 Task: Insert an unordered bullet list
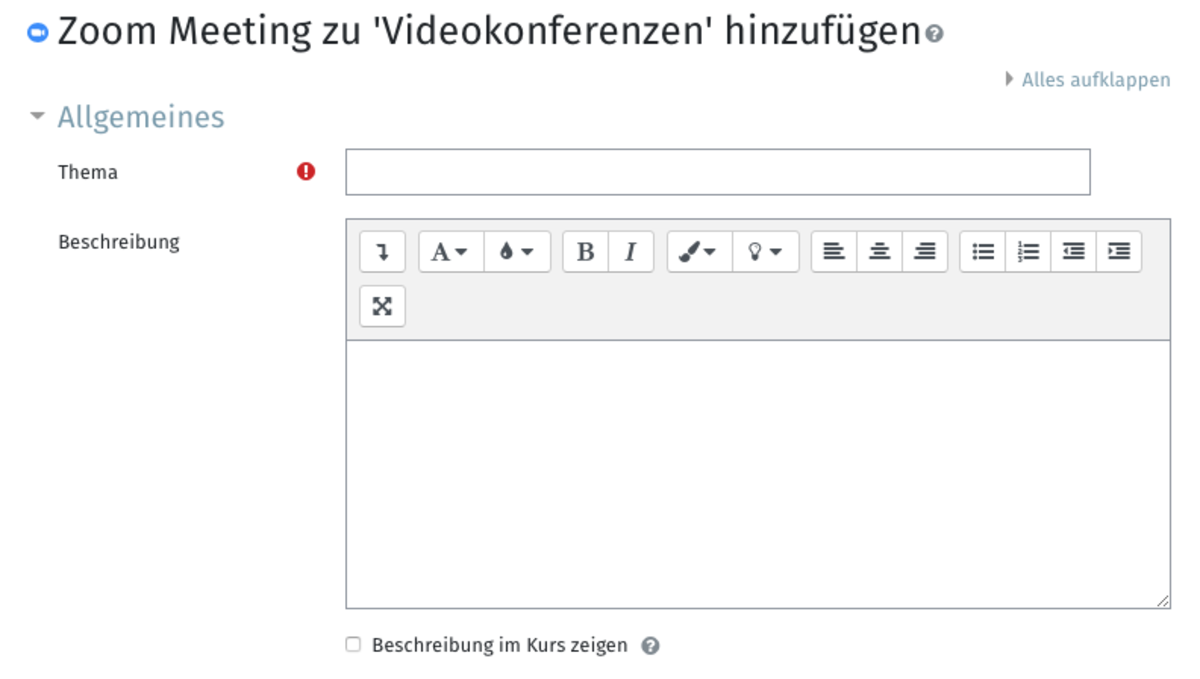[983, 252]
